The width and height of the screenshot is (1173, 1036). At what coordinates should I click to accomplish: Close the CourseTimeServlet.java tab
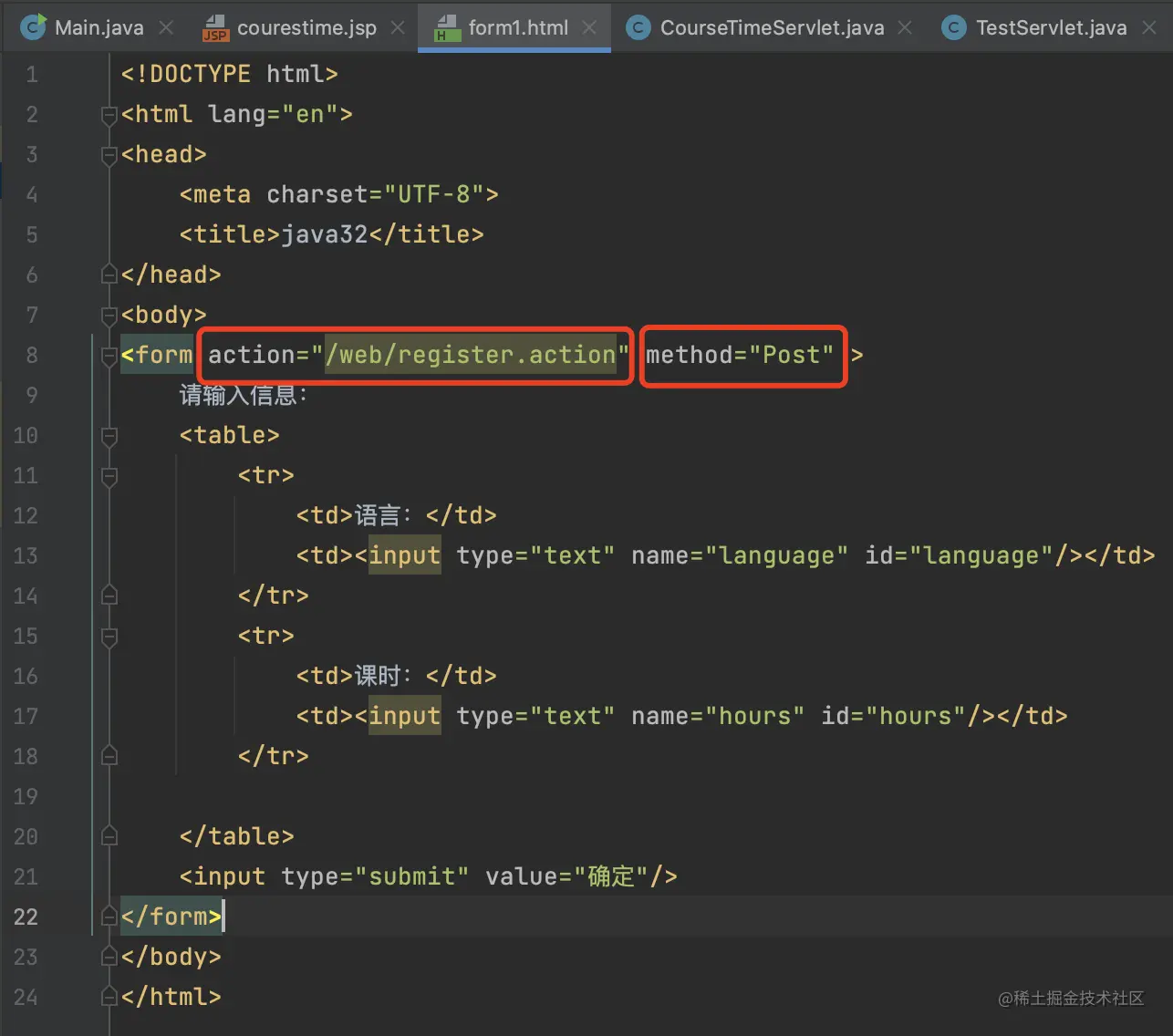coord(905,27)
